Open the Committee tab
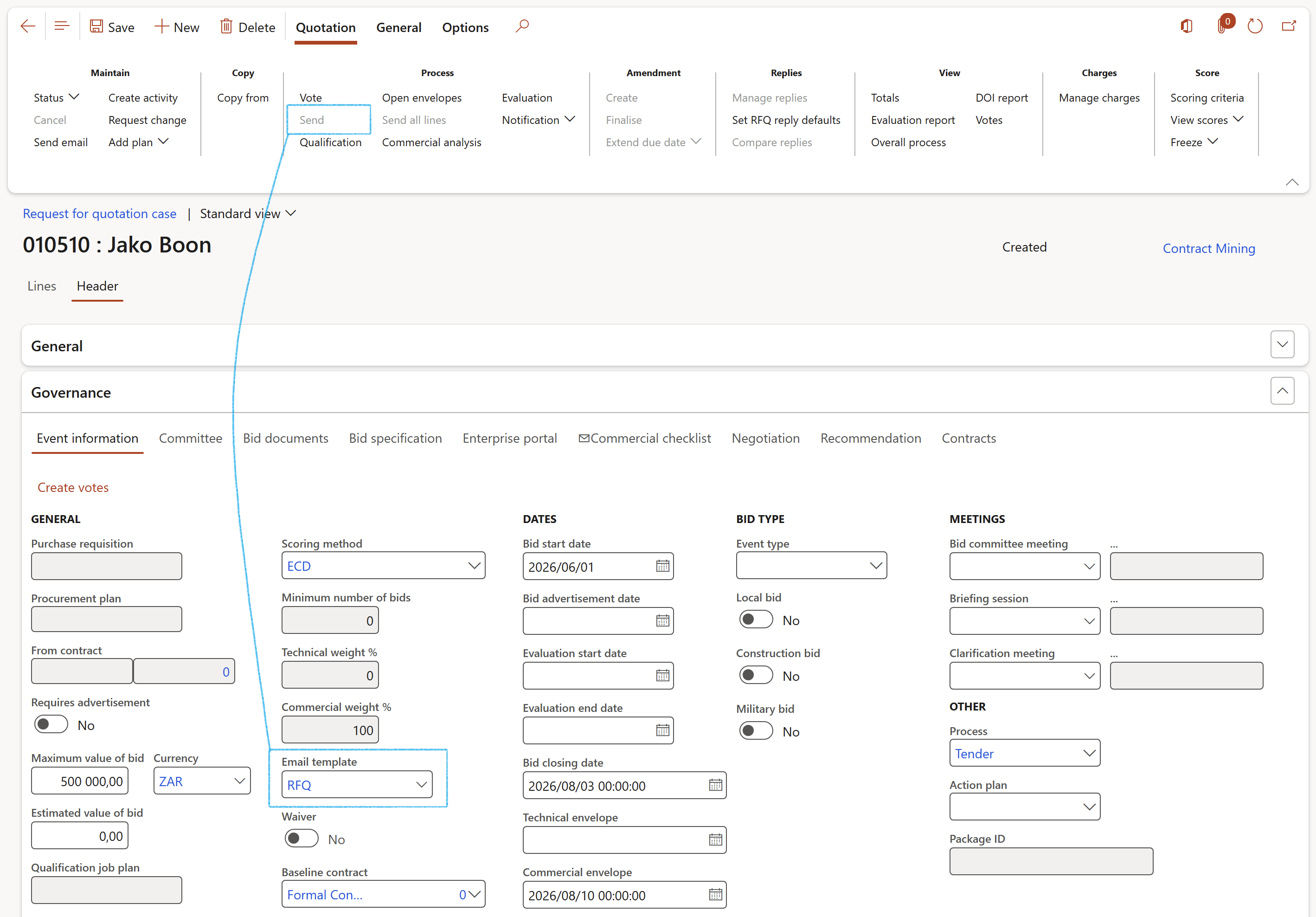 (190, 438)
